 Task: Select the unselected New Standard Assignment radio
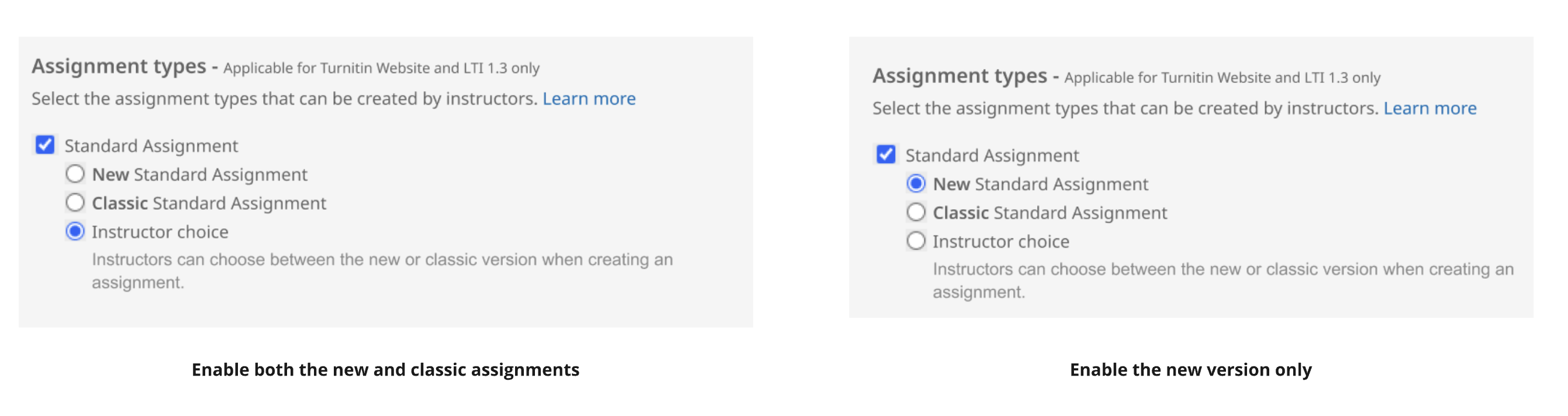[x=75, y=174]
